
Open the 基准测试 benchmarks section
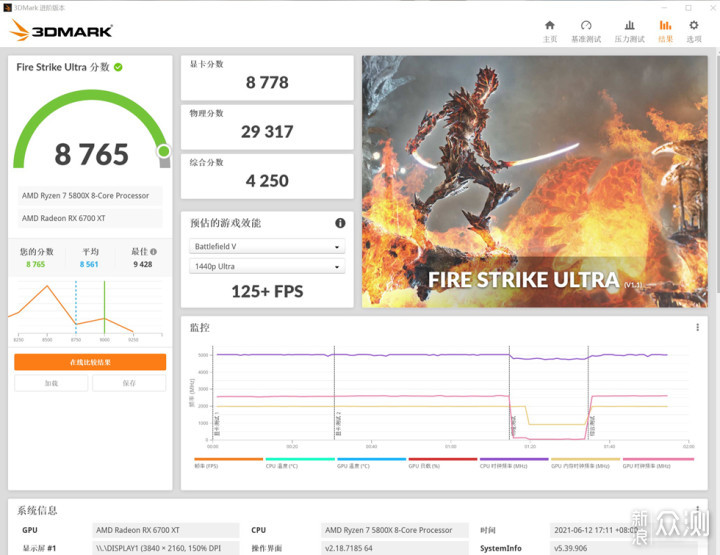[x=586, y=31]
